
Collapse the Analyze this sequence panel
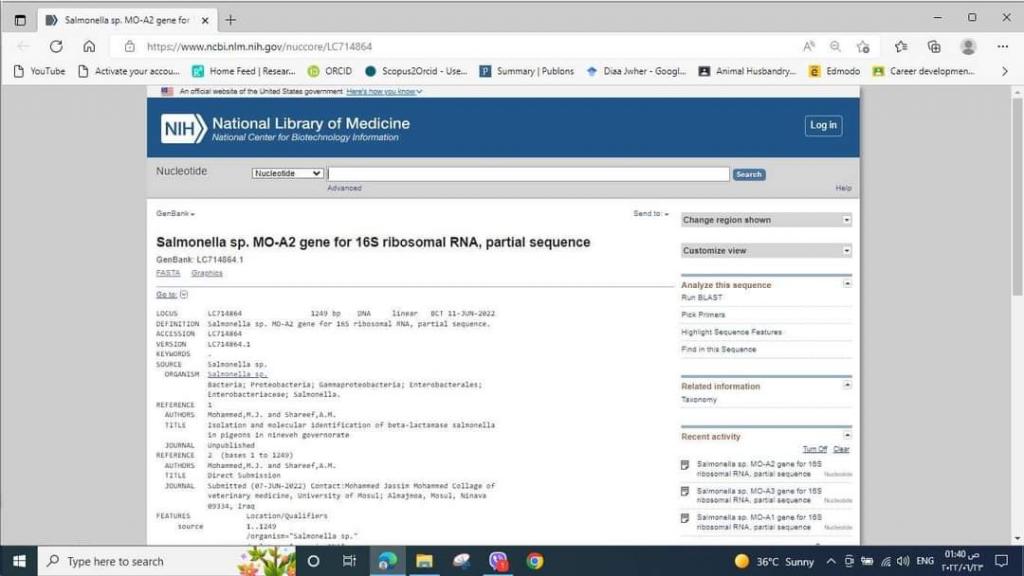[847, 284]
